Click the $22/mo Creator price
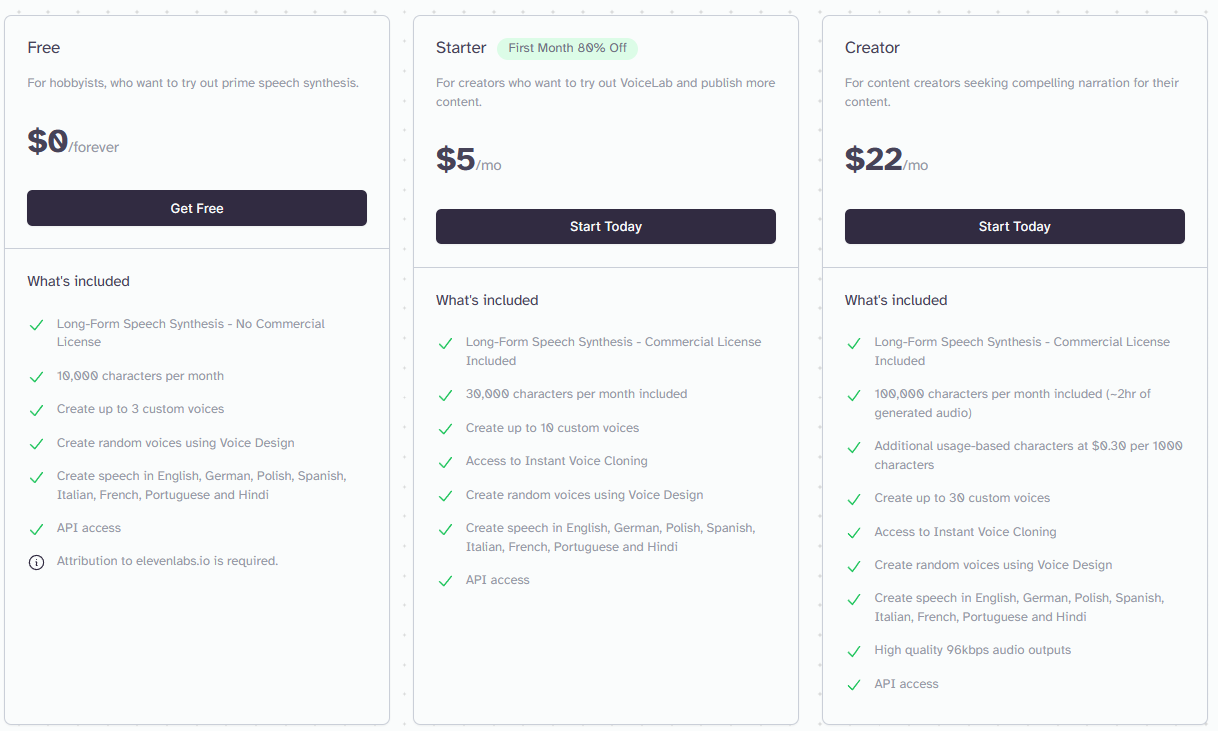Image resolution: width=1218 pixels, height=731 pixels. 886,160
